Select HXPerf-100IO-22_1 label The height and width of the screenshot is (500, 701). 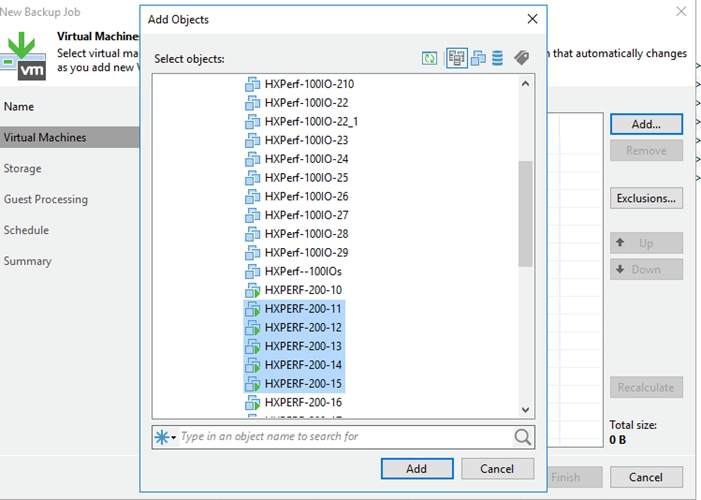(311, 122)
